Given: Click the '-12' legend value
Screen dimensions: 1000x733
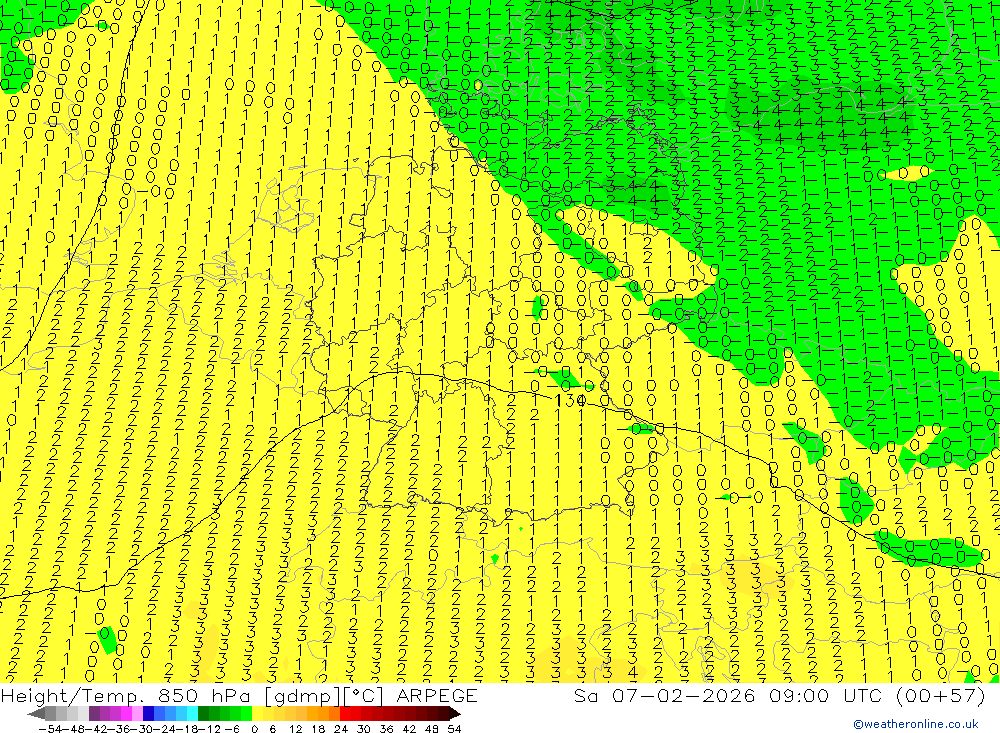Looking at the screenshot, I should coord(209,729).
